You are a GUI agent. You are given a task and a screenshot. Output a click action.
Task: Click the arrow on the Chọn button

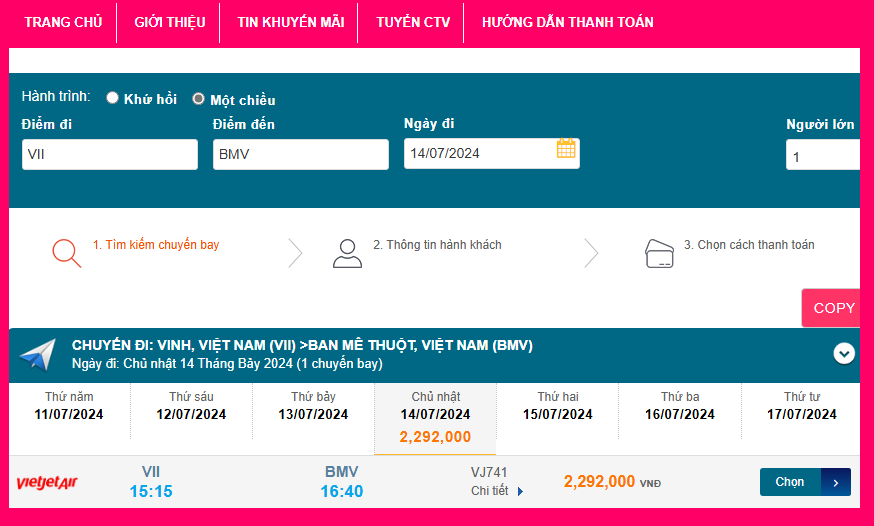[x=836, y=482]
